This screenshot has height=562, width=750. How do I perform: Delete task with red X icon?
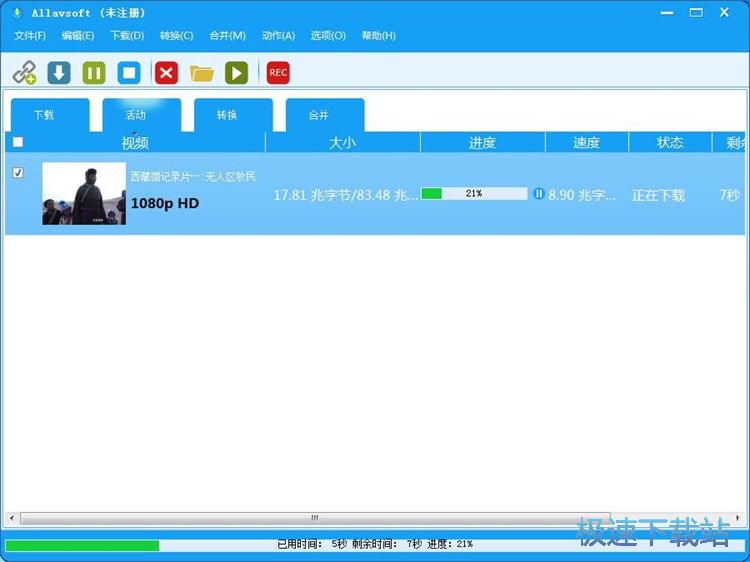pyautogui.click(x=166, y=73)
